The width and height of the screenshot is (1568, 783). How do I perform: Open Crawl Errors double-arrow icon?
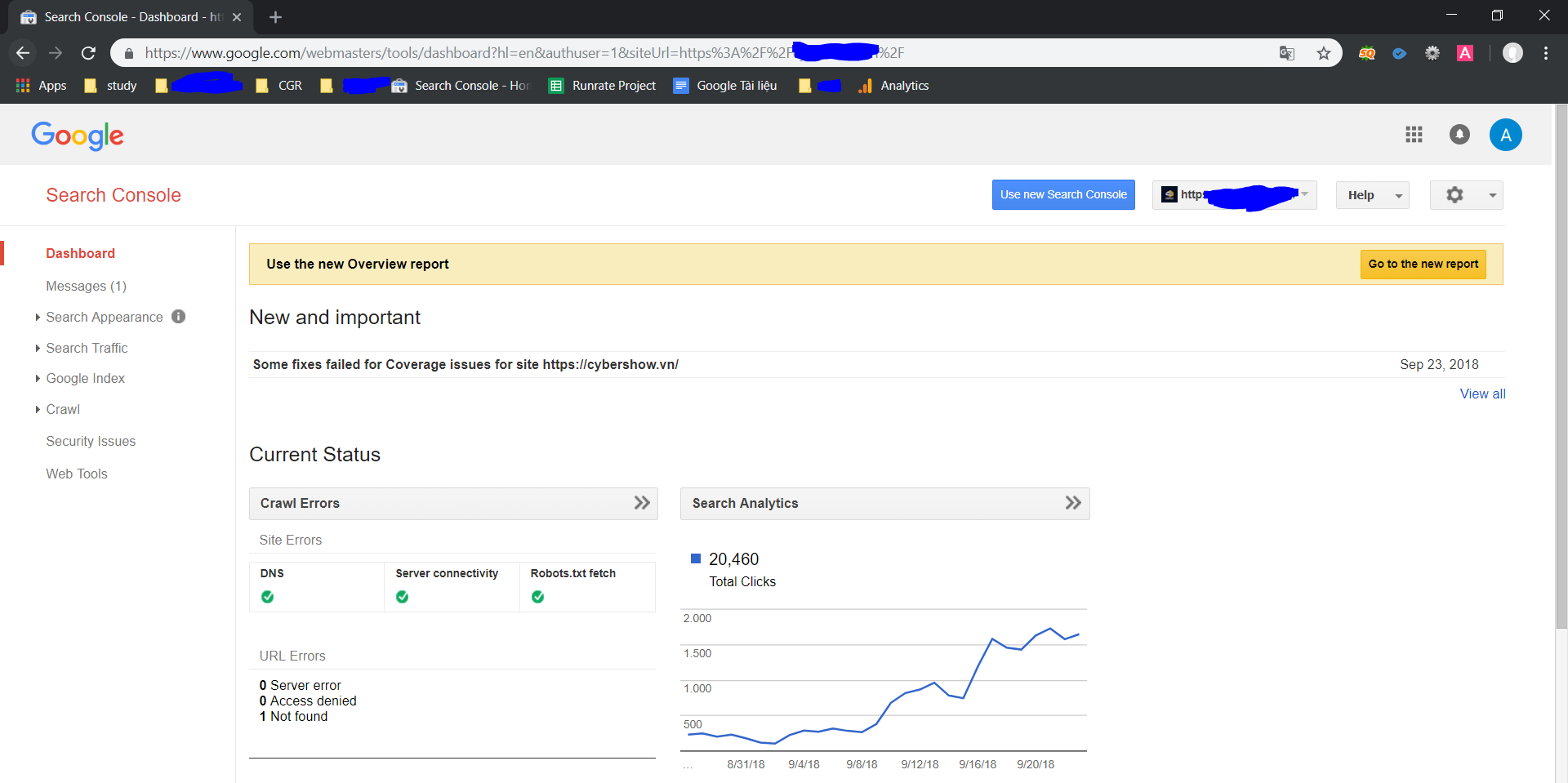642,503
